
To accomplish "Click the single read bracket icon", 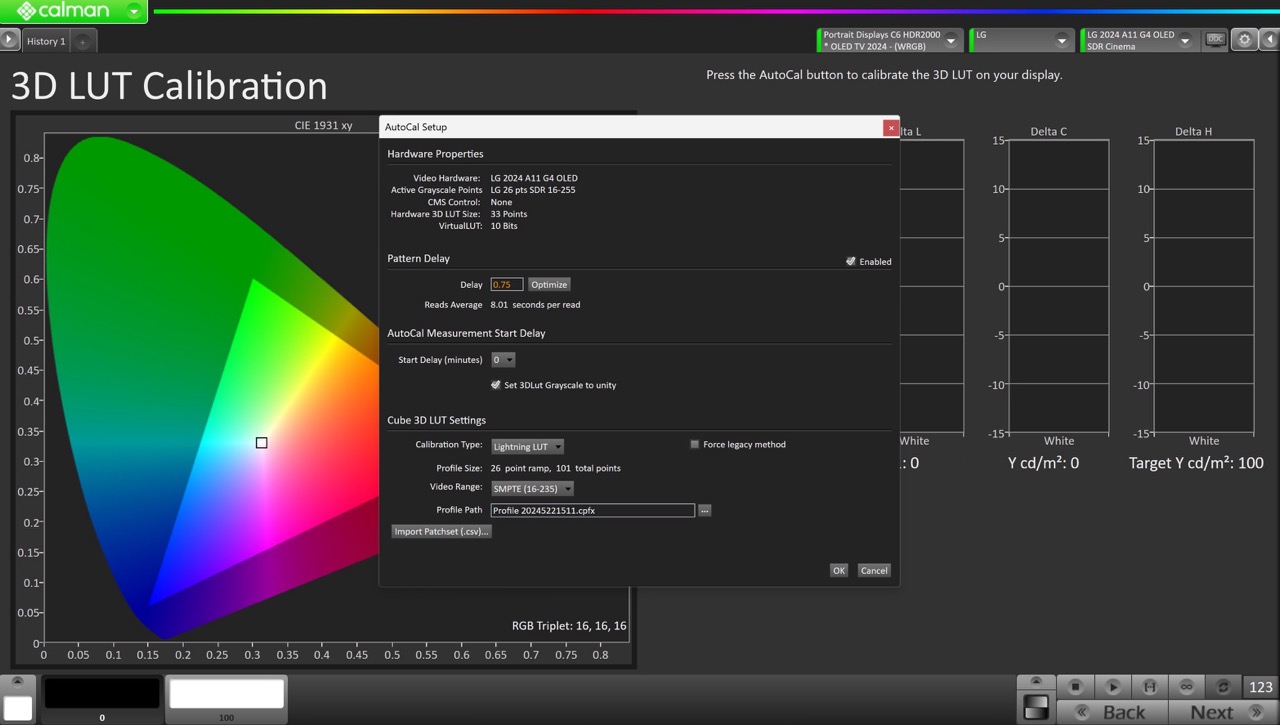I will click(x=1150, y=687).
